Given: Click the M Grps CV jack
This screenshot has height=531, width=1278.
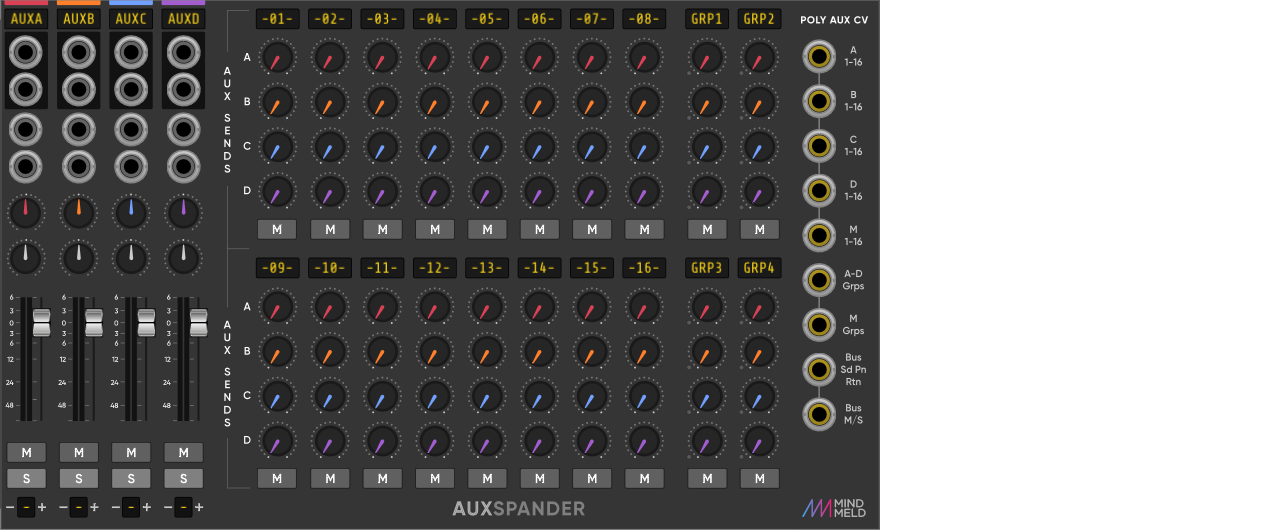Looking at the screenshot, I should click(820, 324).
